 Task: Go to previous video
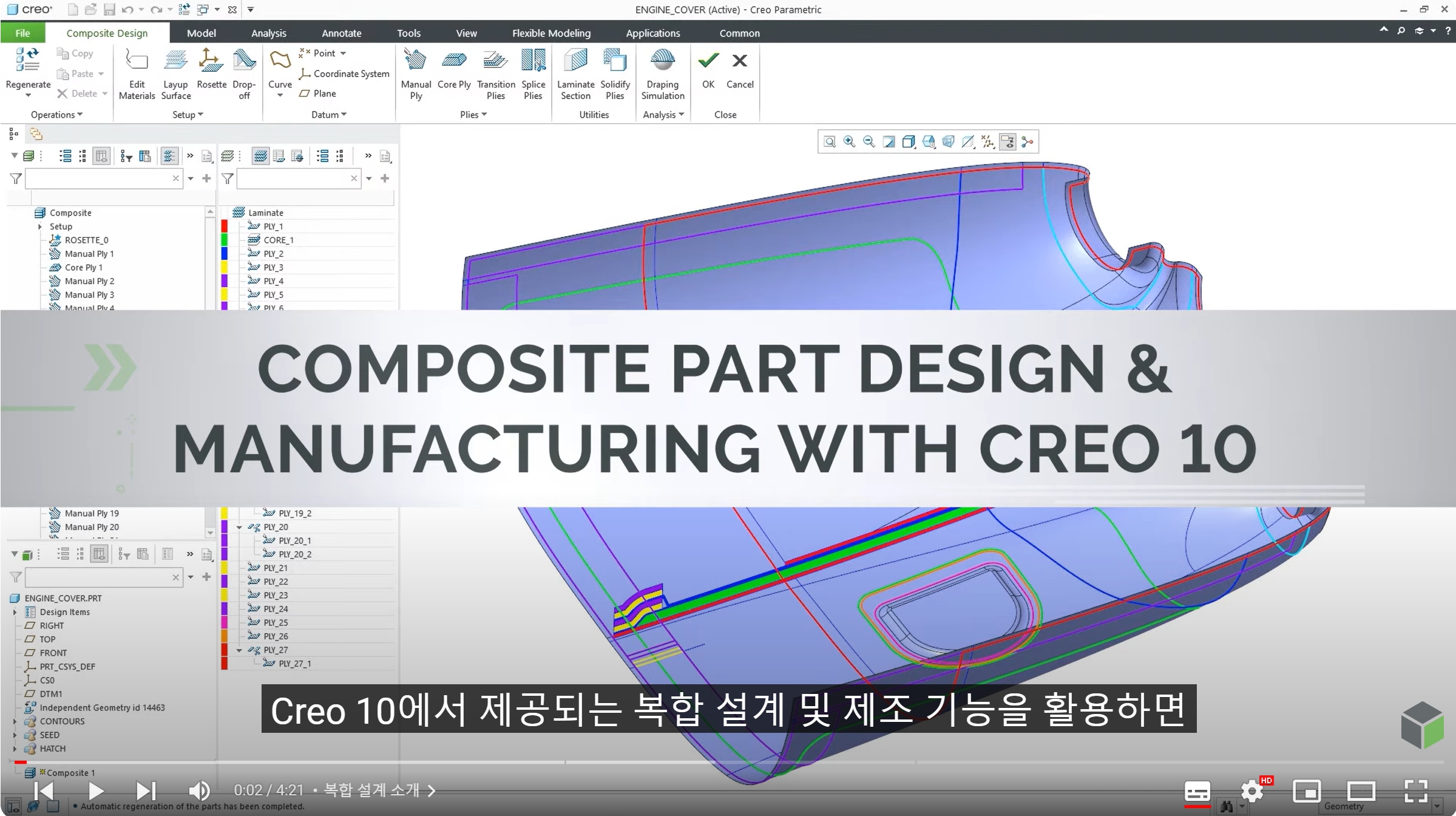(x=44, y=790)
